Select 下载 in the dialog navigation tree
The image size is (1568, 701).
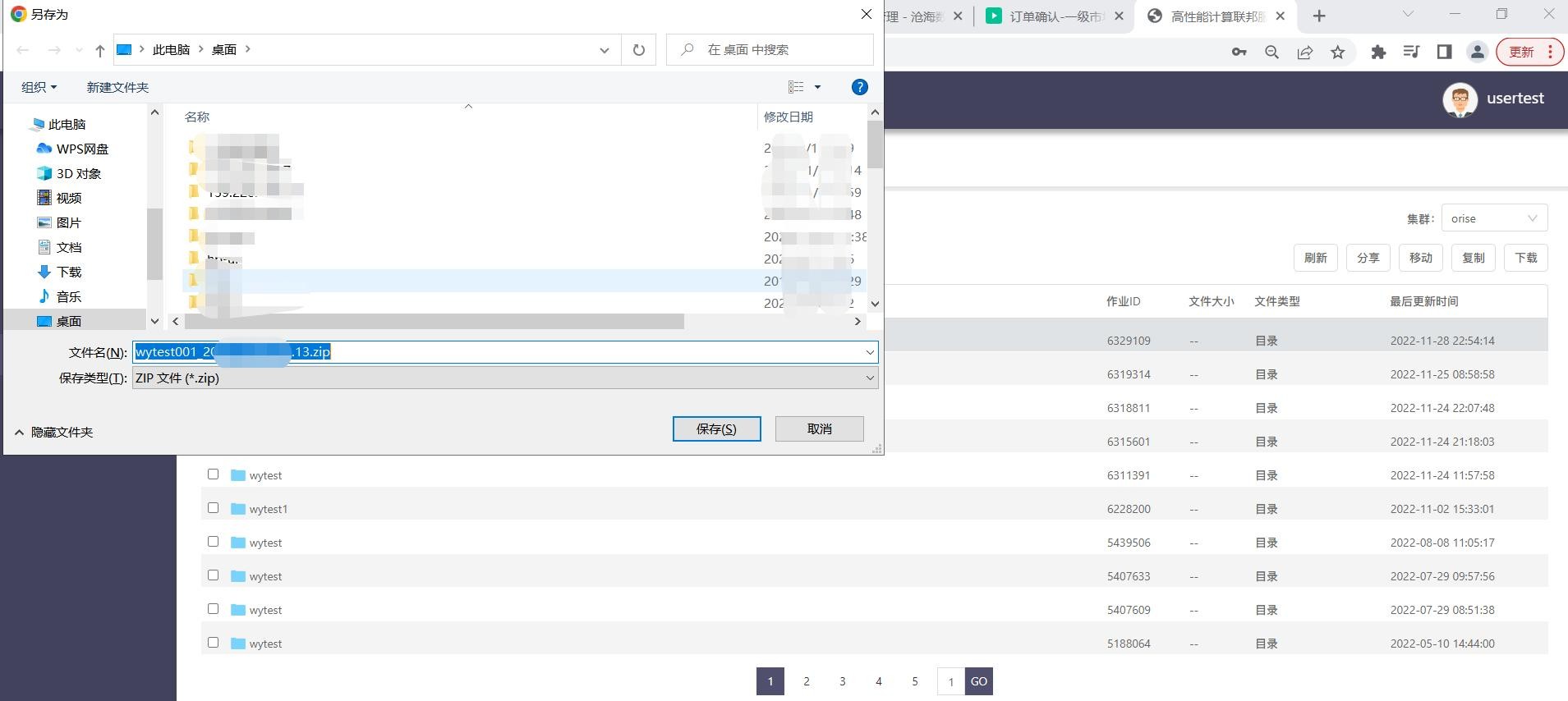(x=68, y=272)
